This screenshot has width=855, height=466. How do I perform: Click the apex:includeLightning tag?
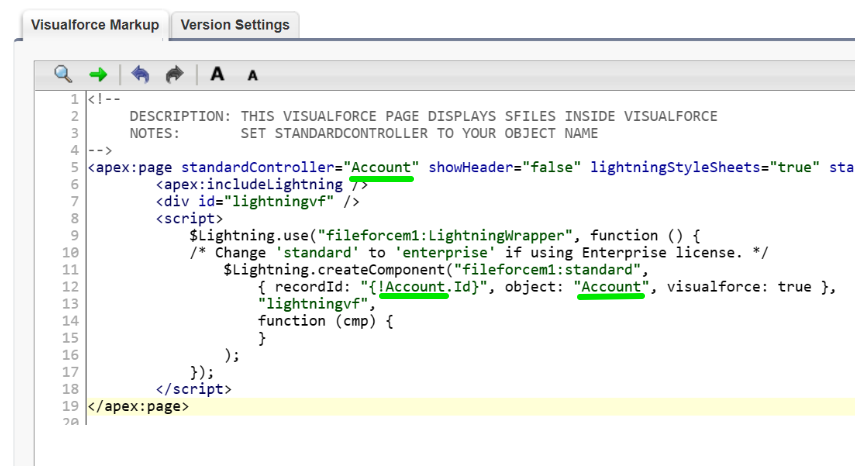[262, 184]
